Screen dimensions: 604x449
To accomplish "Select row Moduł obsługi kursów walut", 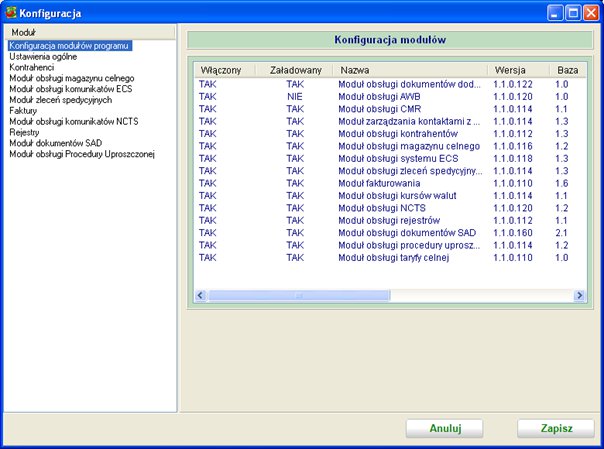I will [390, 196].
